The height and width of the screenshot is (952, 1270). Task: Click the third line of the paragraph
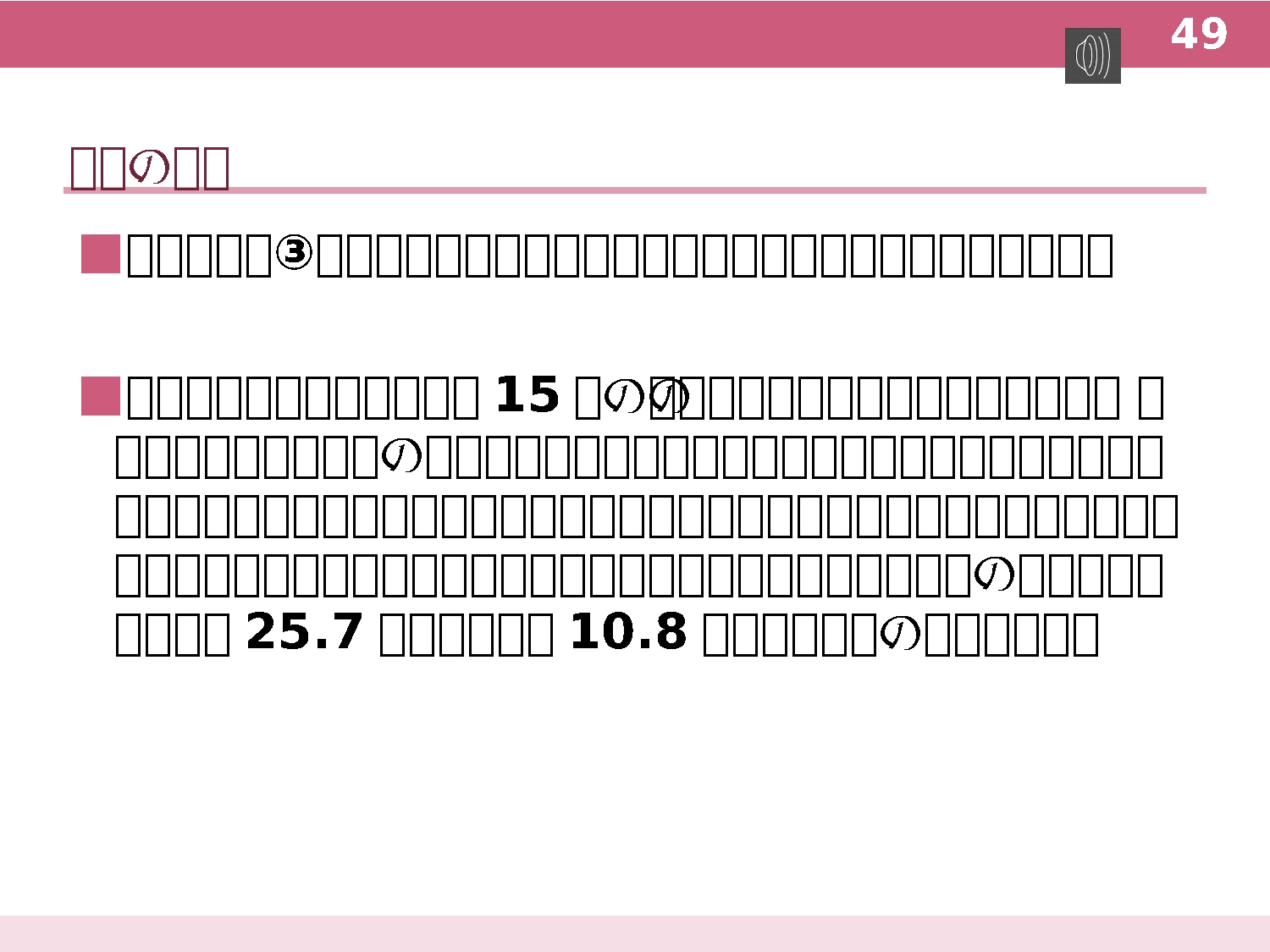[x=646, y=516]
